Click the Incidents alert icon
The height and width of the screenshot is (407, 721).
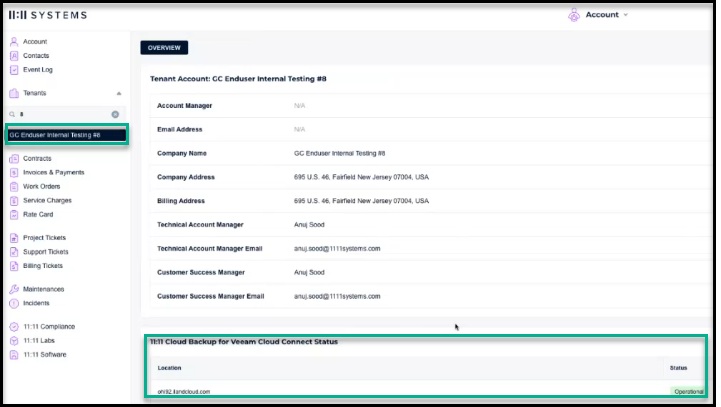pos(14,303)
